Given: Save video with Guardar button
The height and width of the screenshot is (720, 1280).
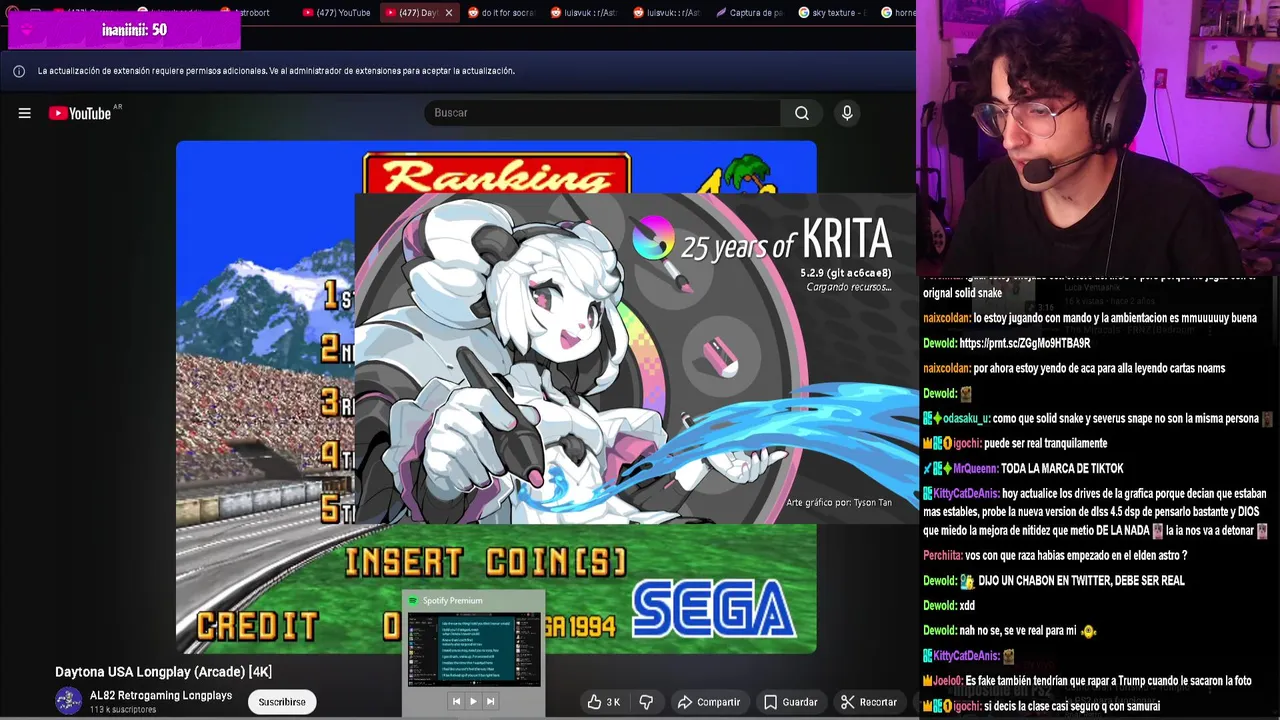Looking at the screenshot, I should 791,702.
